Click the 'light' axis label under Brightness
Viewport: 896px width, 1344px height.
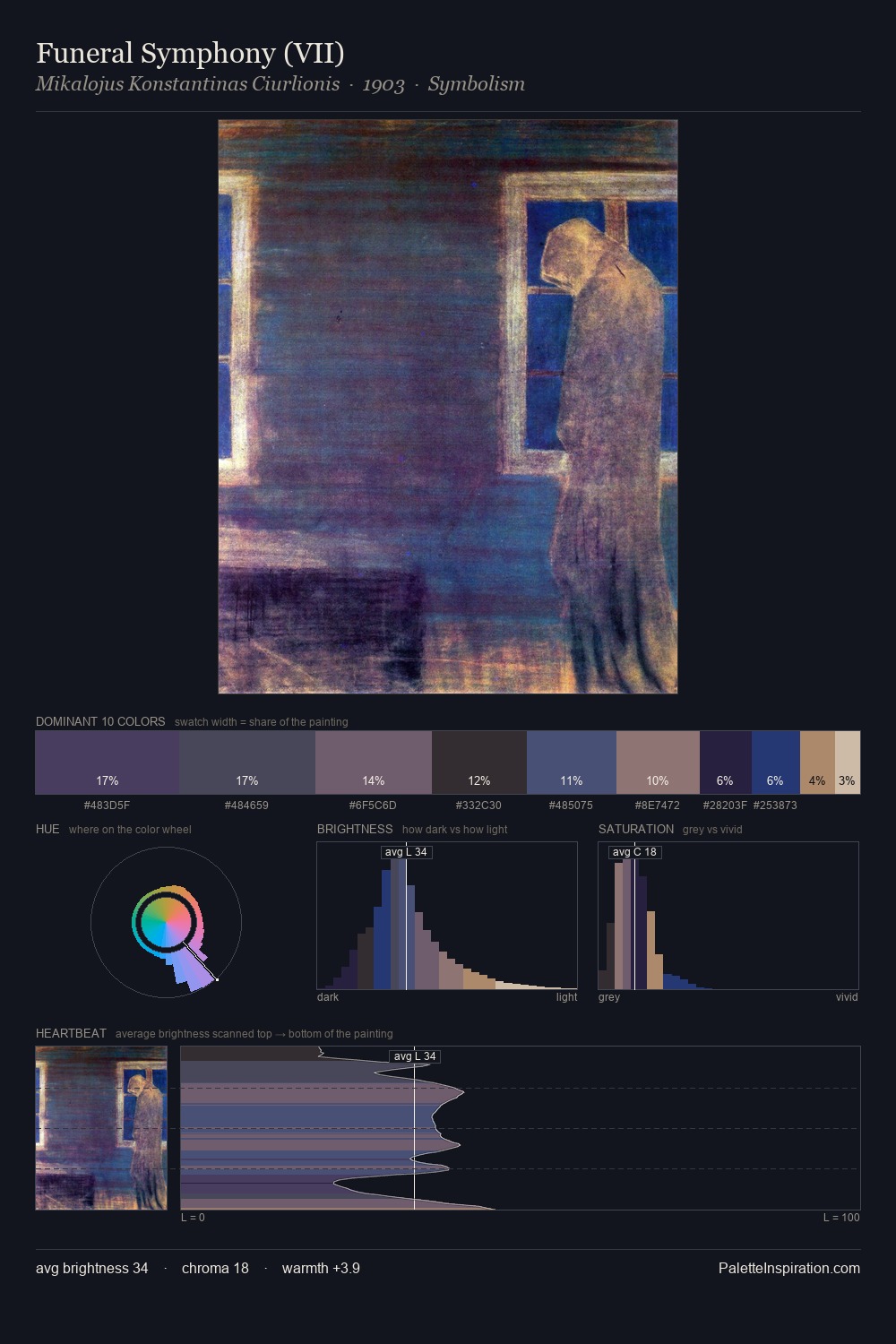tap(566, 996)
